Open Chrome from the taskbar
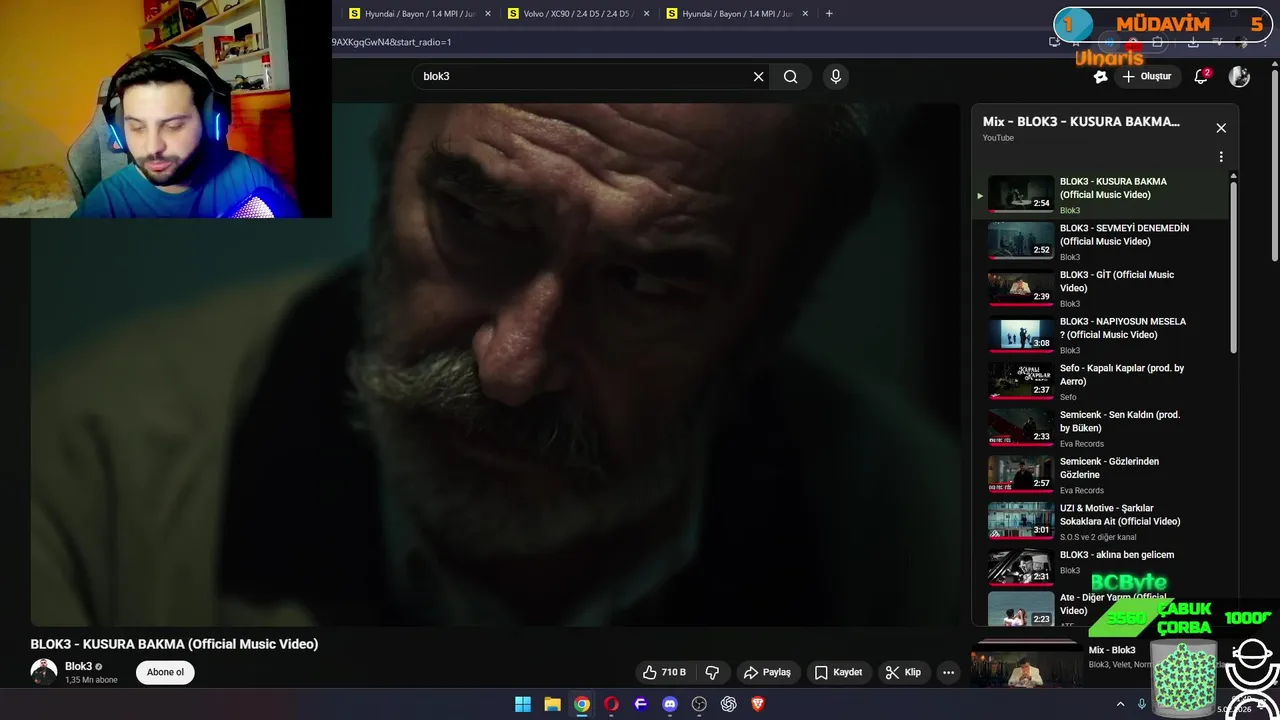The height and width of the screenshot is (720, 1280). tap(582, 704)
